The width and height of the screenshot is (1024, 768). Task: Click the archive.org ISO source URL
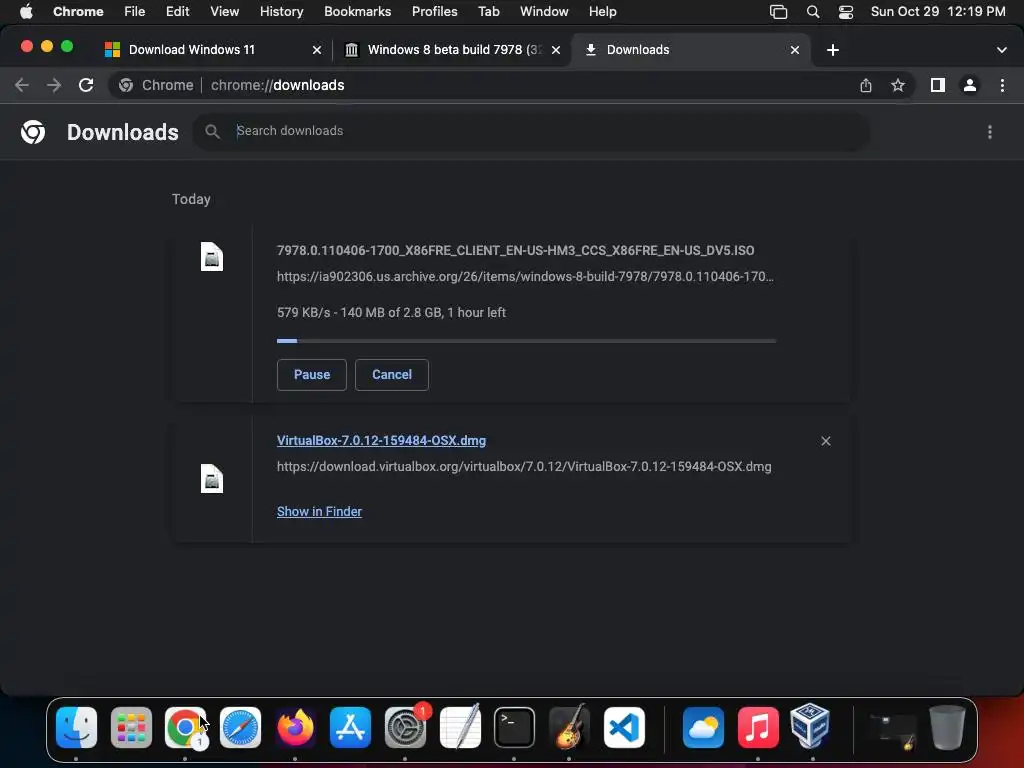(525, 276)
